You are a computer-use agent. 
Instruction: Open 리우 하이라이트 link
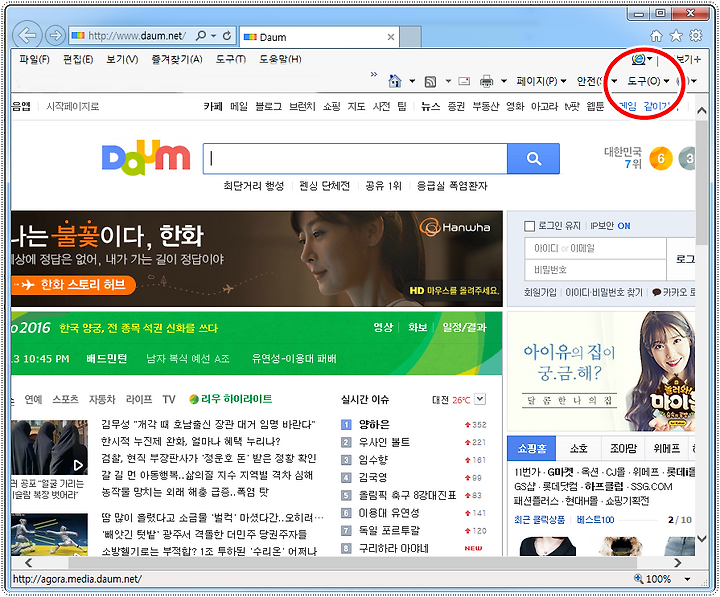231,399
